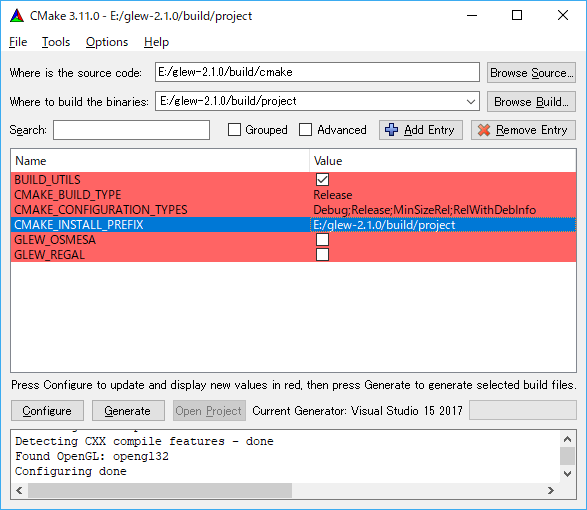The height and width of the screenshot is (510, 587).
Task: Click the blue plus icon of Add Entry
Action: (392, 130)
